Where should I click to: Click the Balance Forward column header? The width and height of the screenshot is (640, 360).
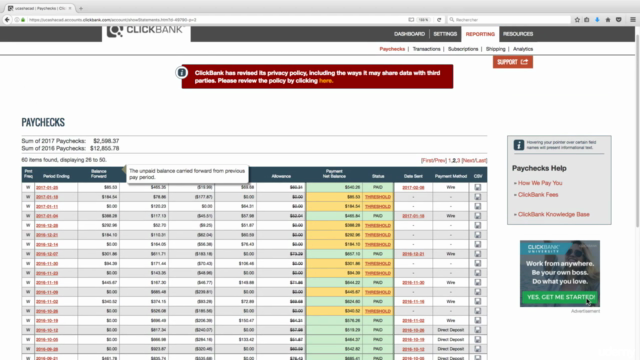point(98,174)
